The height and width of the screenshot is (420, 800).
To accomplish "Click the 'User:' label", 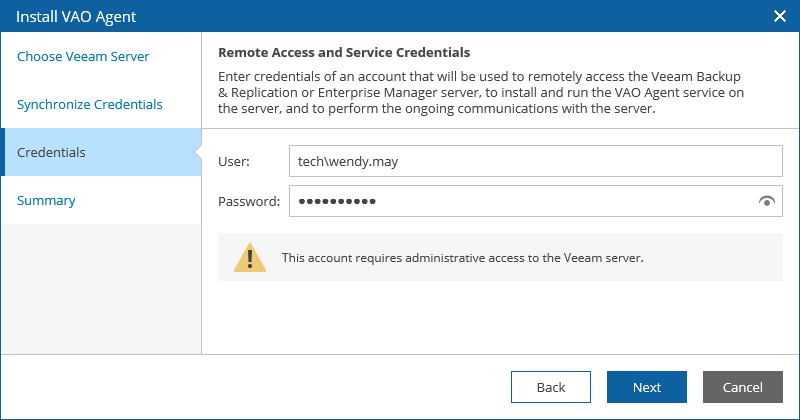I will click(234, 161).
